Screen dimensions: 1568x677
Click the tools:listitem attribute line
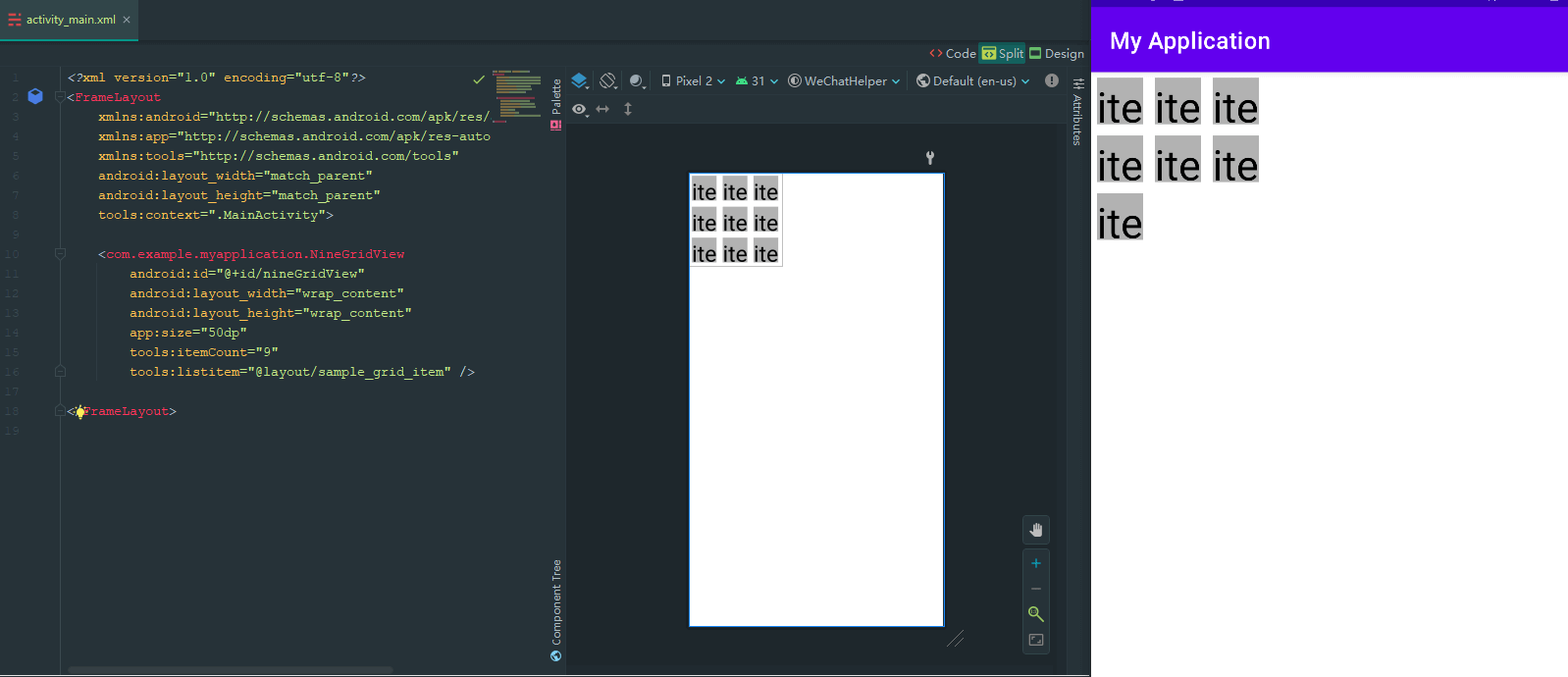(x=301, y=372)
